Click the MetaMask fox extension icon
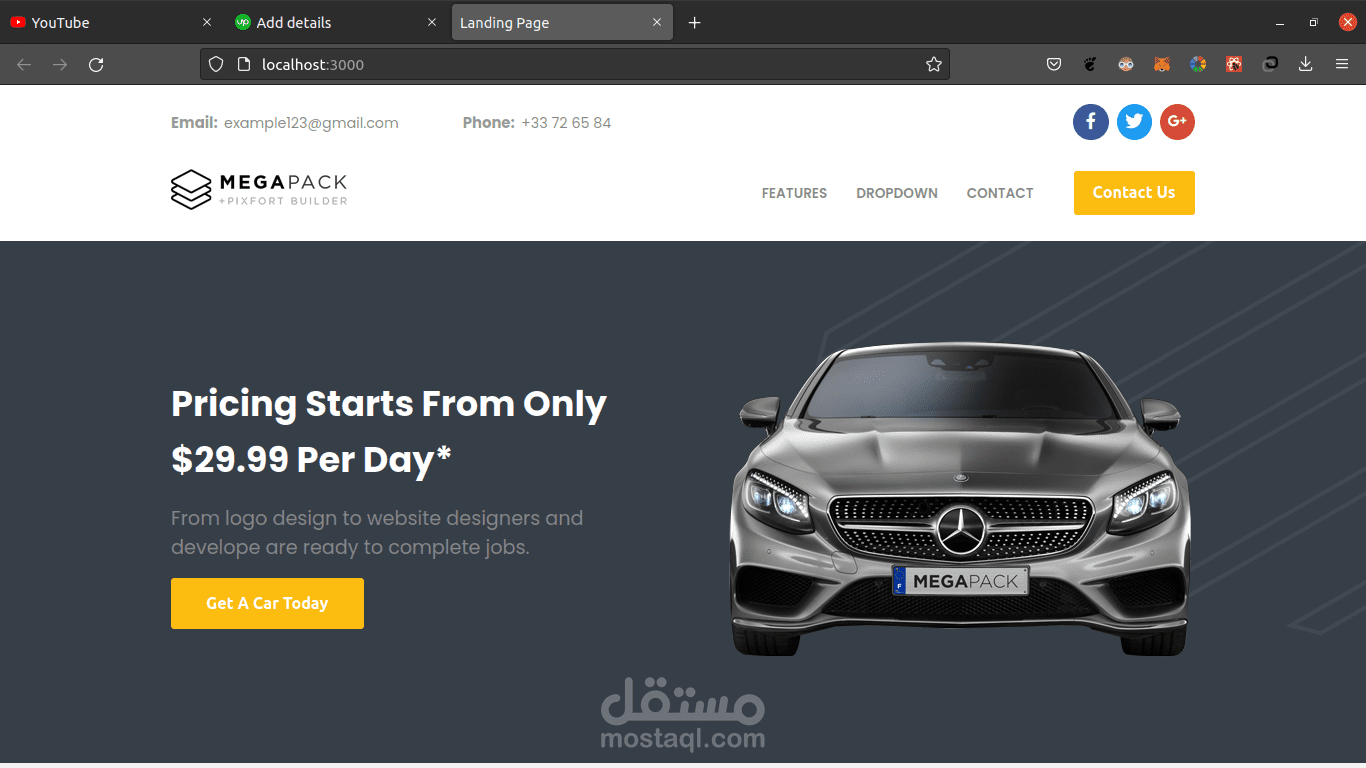Screen dimensions: 1366x768 tap(1162, 64)
